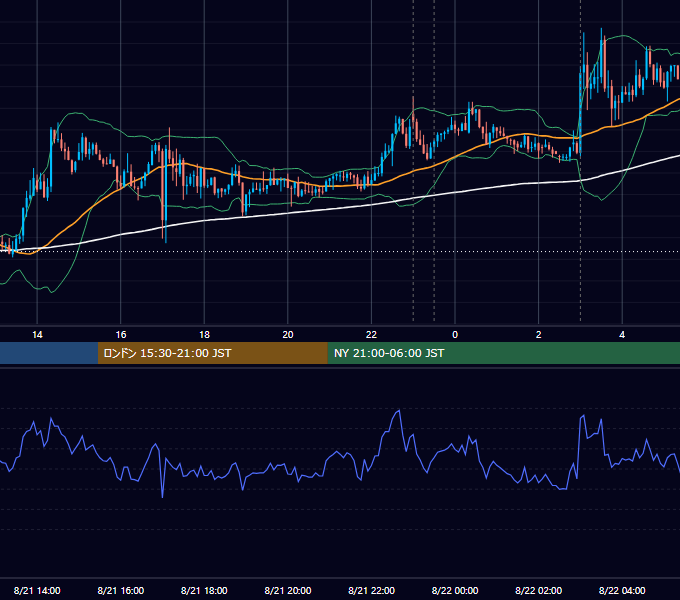Click the hour label 14 on price axis
The image size is (680, 600).
(37, 335)
